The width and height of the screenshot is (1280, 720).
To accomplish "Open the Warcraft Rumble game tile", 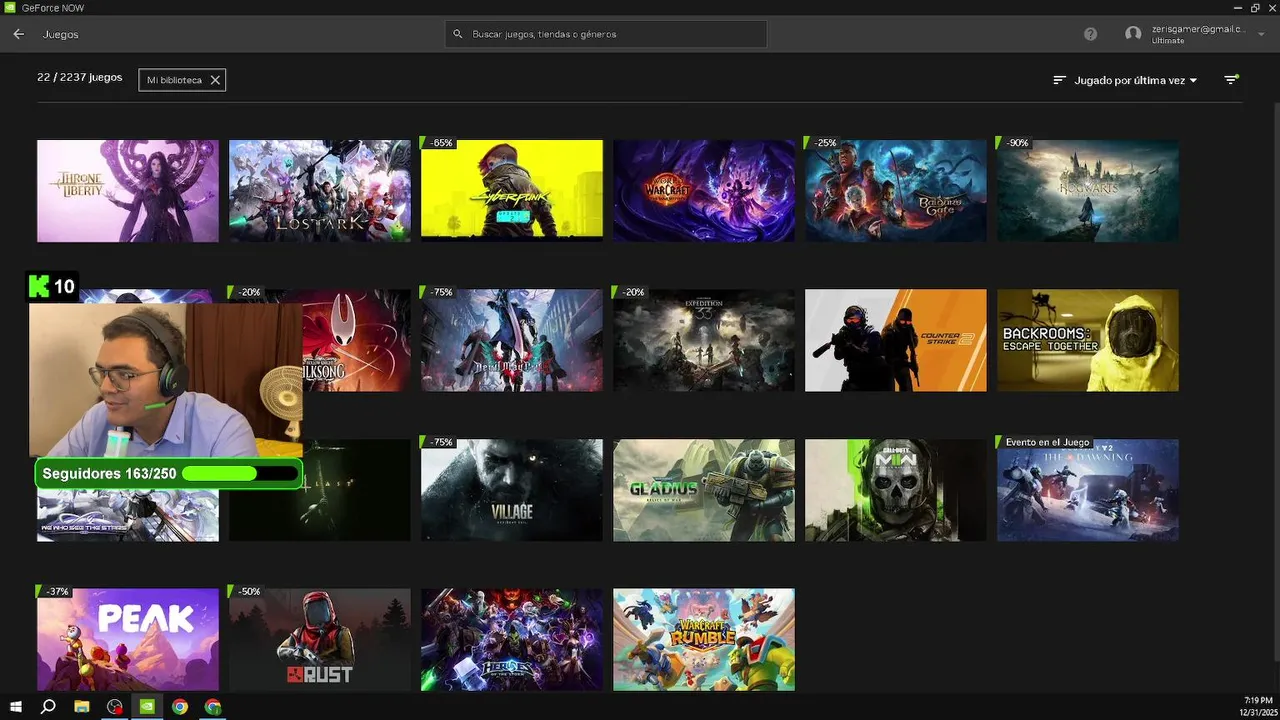I will (704, 640).
